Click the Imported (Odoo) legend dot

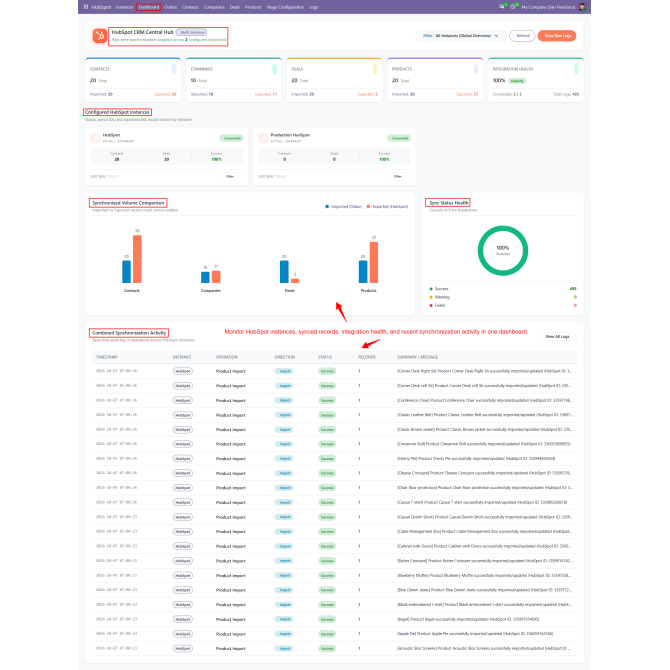327,207
